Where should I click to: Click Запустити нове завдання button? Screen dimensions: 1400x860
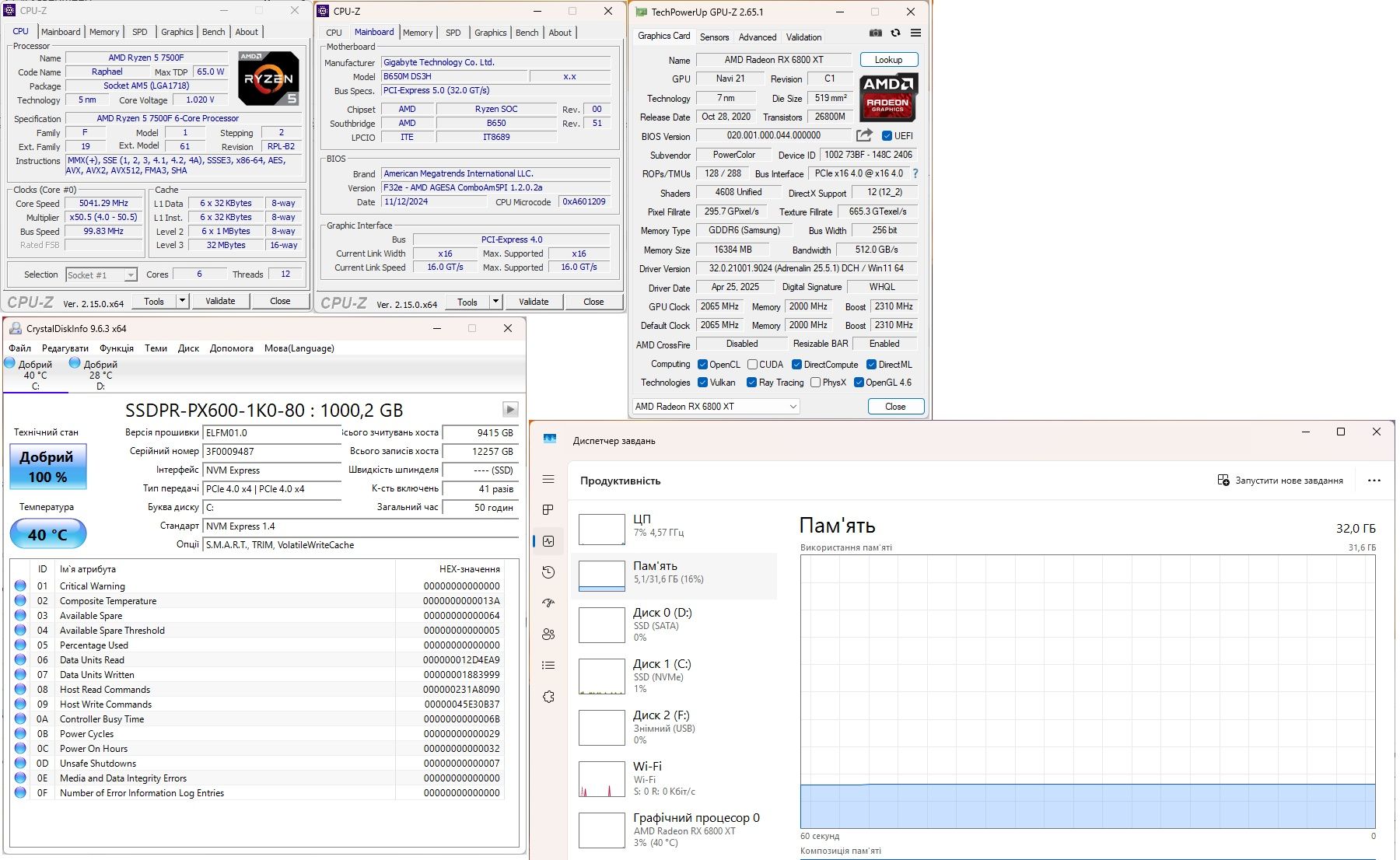[1280, 481]
